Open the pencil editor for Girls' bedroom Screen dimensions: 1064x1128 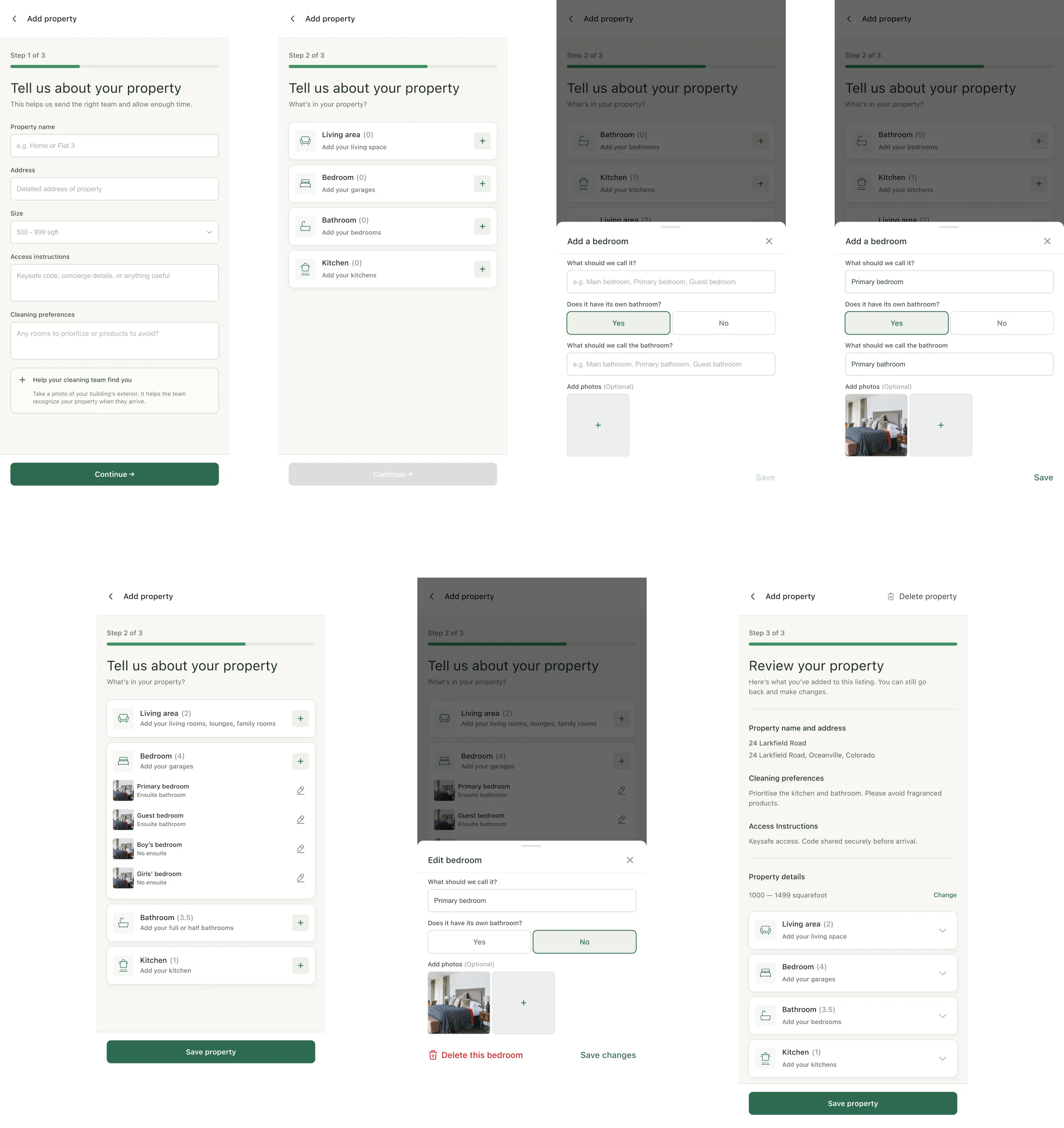(x=301, y=878)
